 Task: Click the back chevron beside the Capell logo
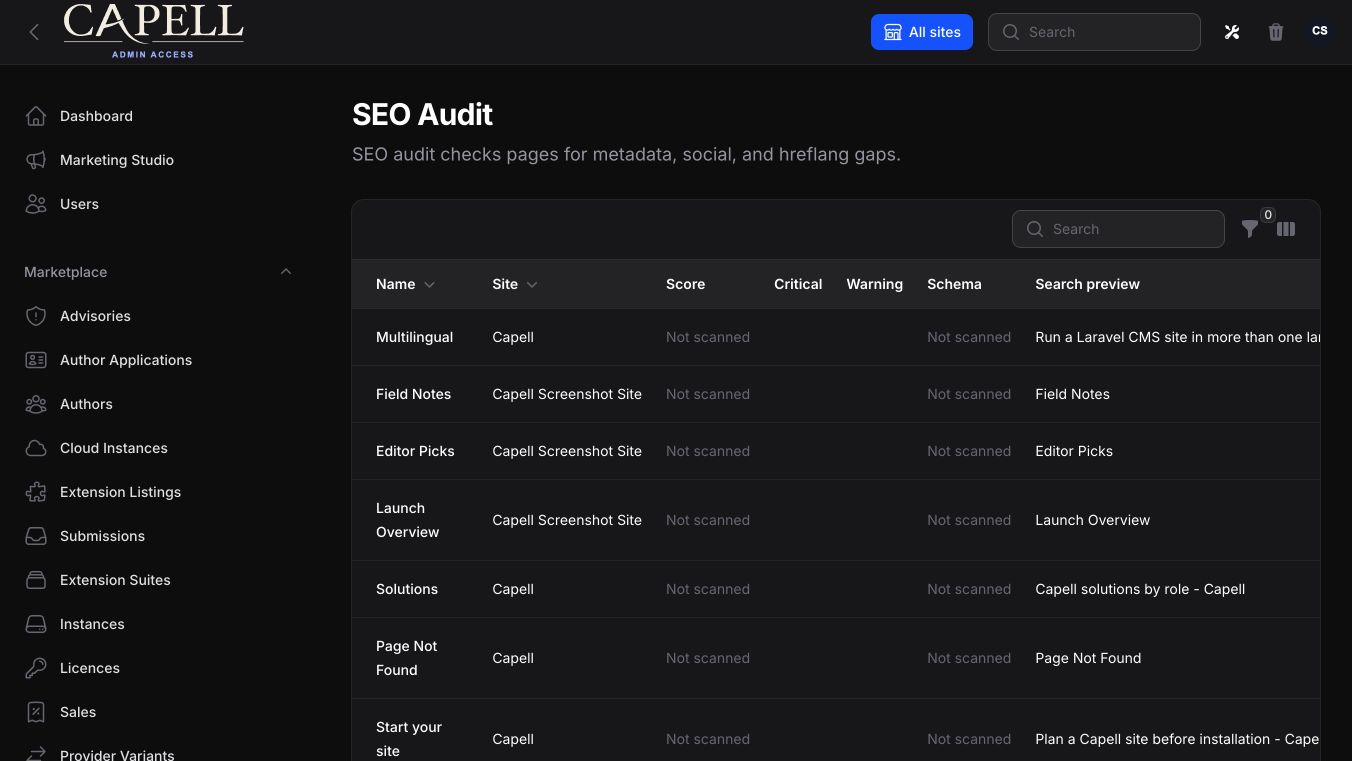34,32
